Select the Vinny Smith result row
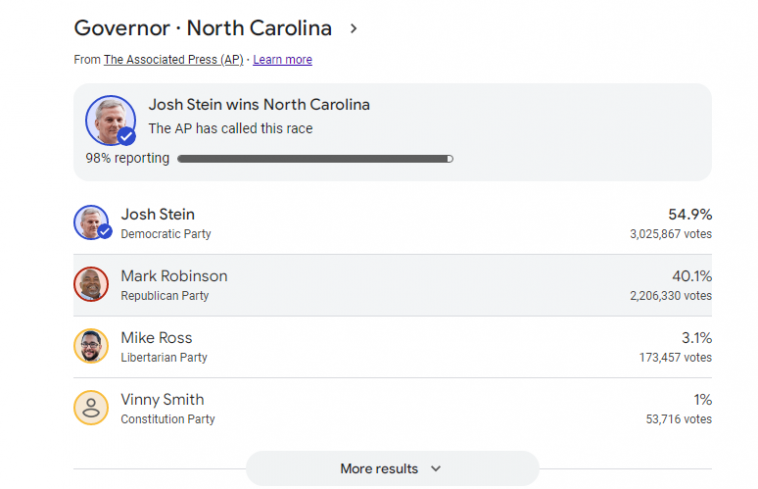Screen dimensions: 758x489 [392, 408]
